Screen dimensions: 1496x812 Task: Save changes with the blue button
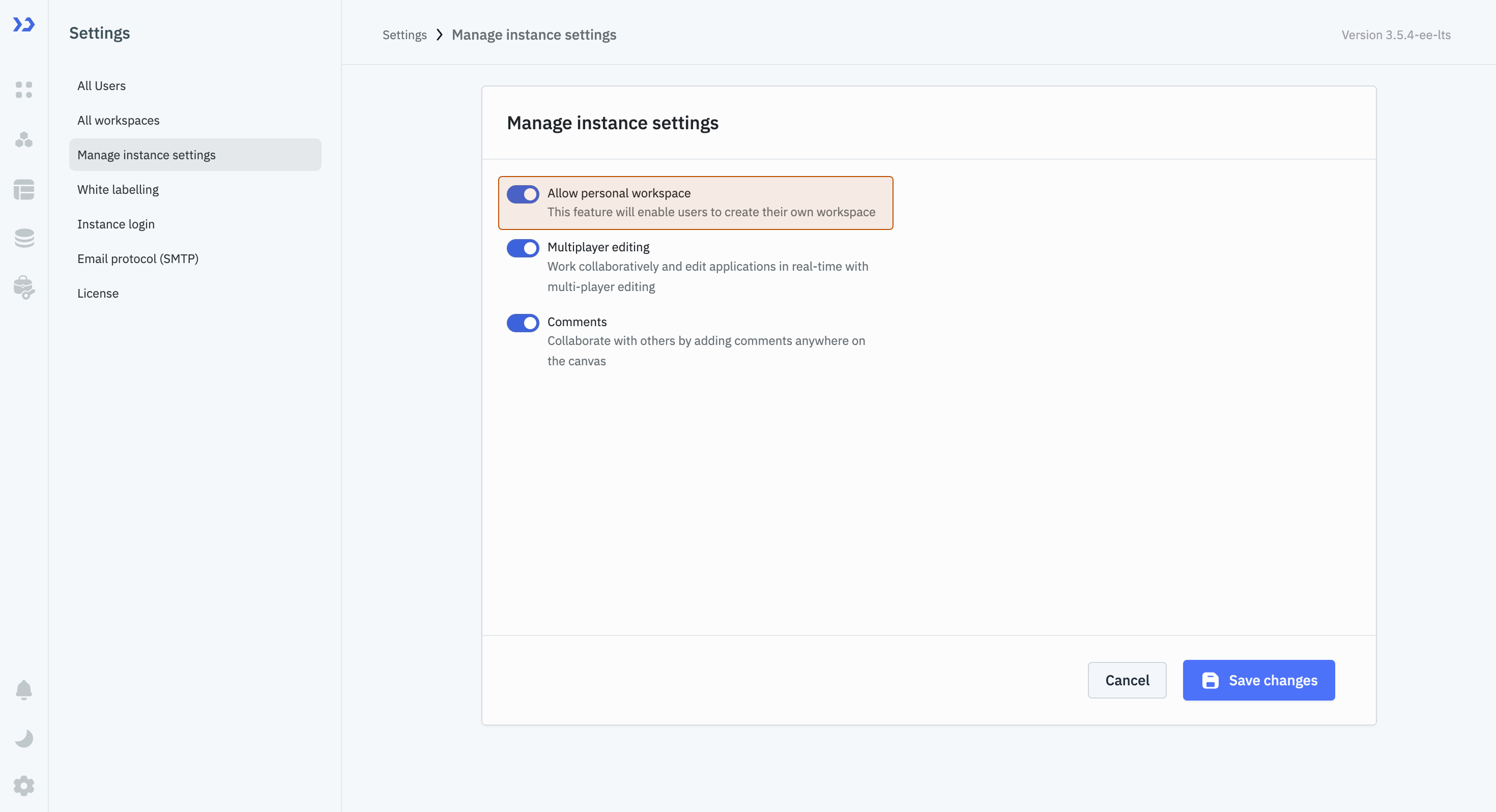click(1258, 680)
